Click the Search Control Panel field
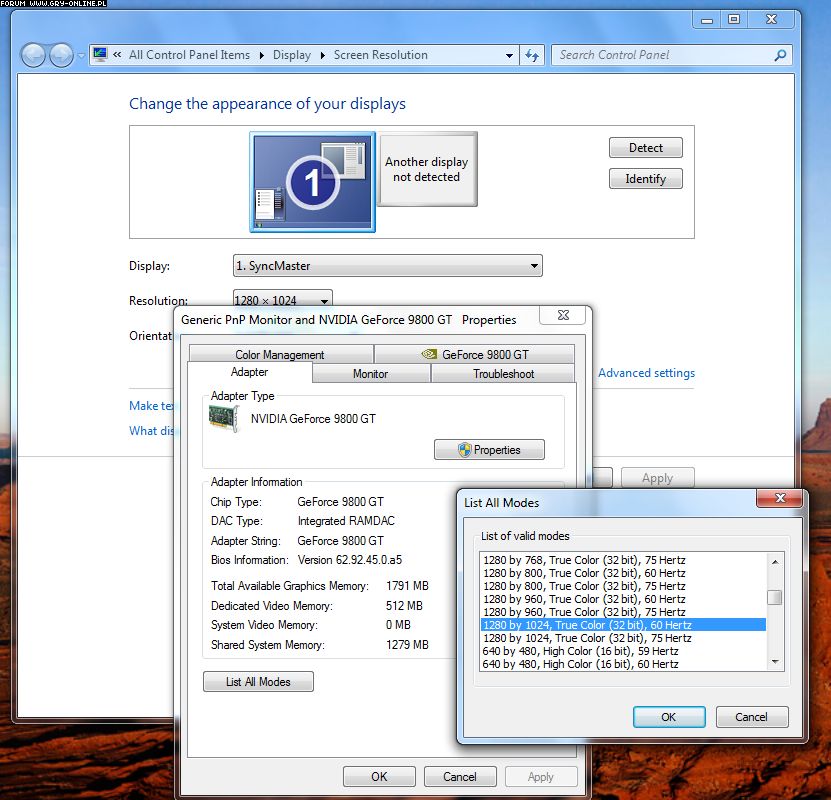 (671, 55)
